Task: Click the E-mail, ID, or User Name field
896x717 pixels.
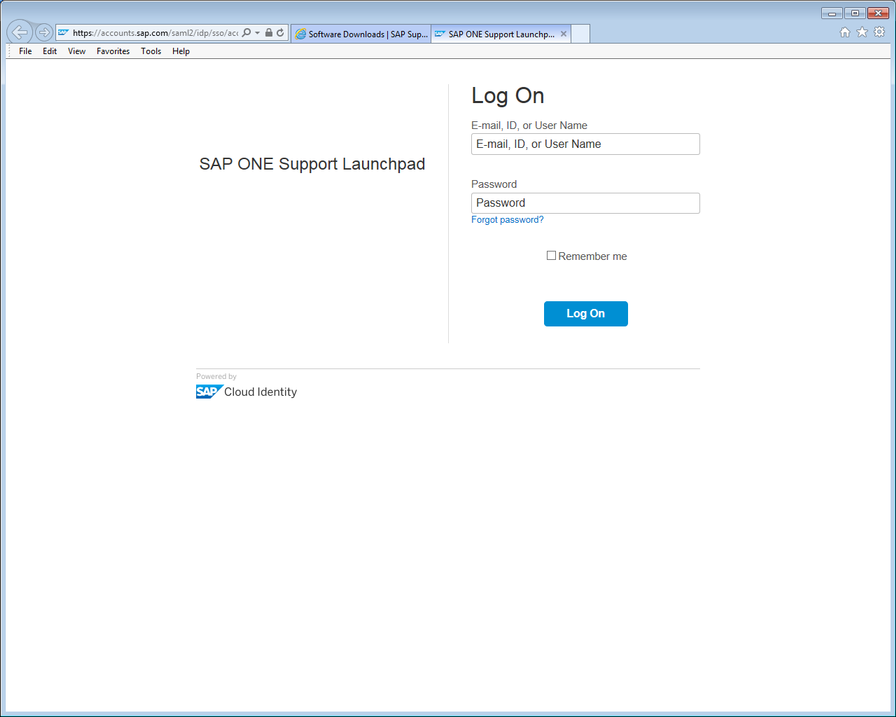Action: click(585, 143)
